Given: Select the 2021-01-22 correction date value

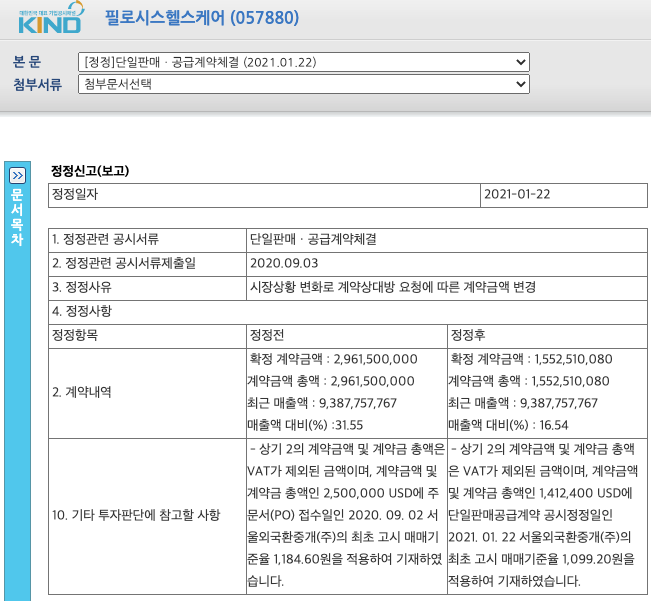Looking at the screenshot, I should tap(517, 194).
